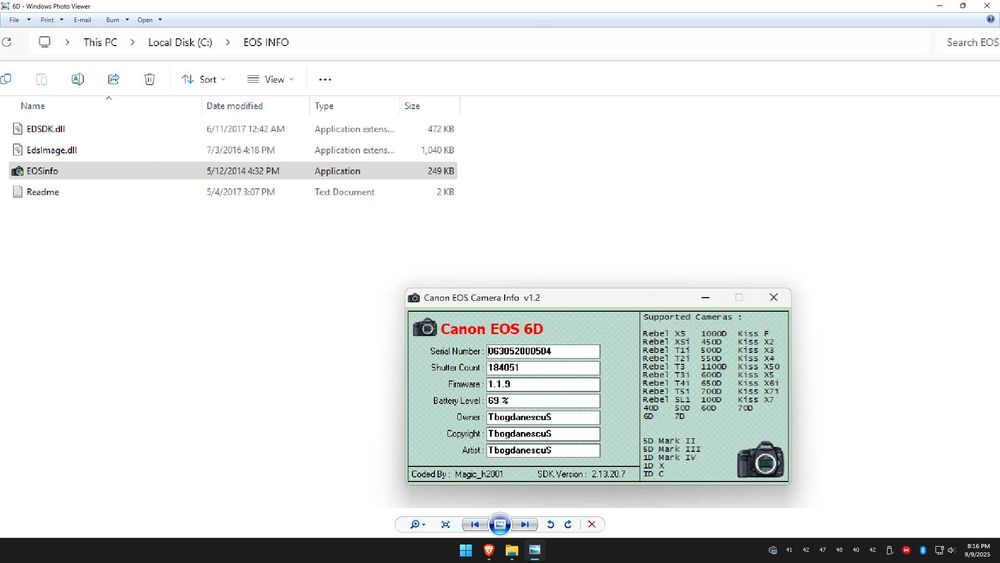Click the Copy icon in Explorer toolbar
This screenshot has height=563, width=1000.
coord(6,79)
